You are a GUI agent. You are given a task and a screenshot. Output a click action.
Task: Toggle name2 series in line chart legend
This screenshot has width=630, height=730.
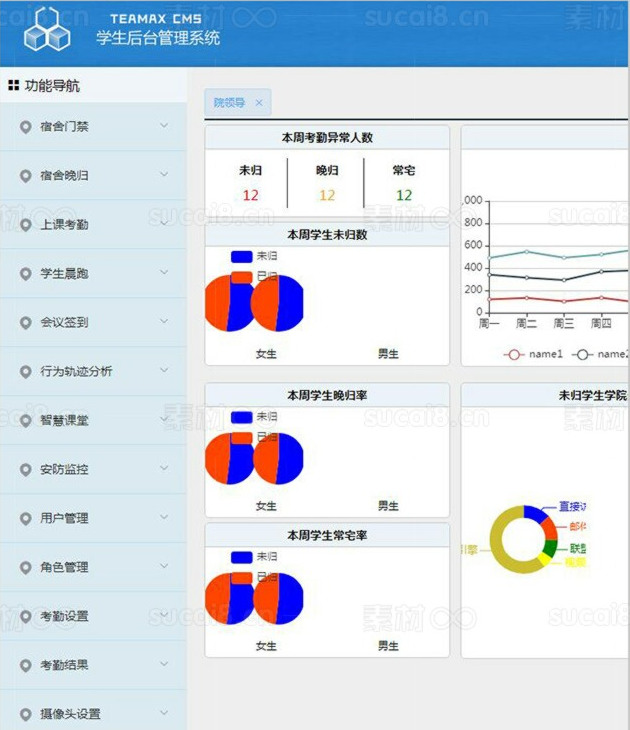tap(601, 354)
